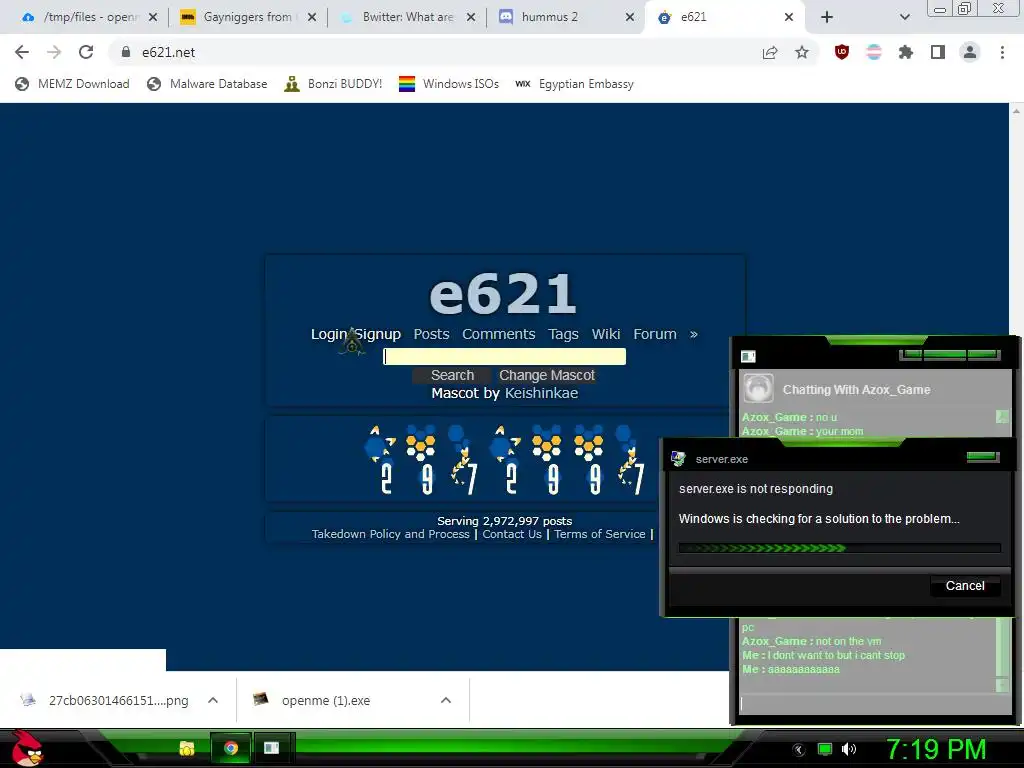Screen dimensions: 1024x768
Task: Click the Signup link
Action: pyautogui.click(x=377, y=334)
